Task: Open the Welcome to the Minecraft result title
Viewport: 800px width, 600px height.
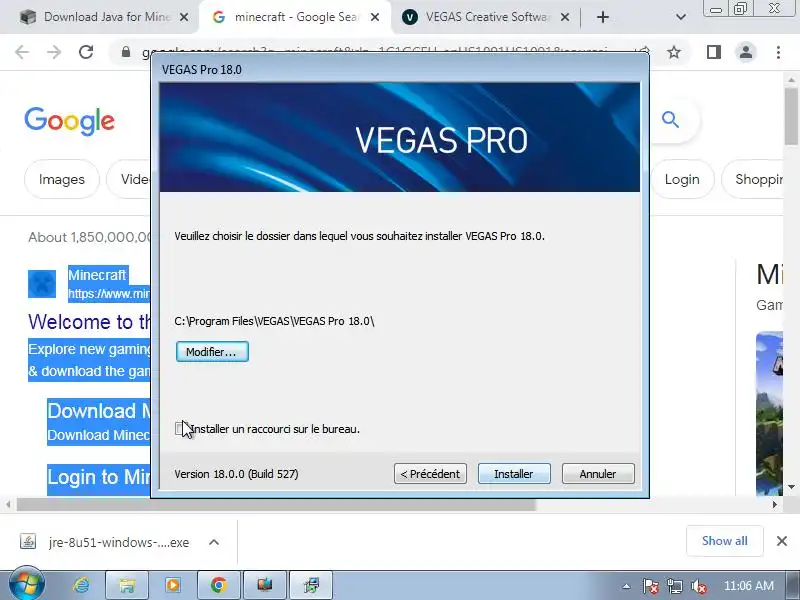Action: tap(89, 322)
